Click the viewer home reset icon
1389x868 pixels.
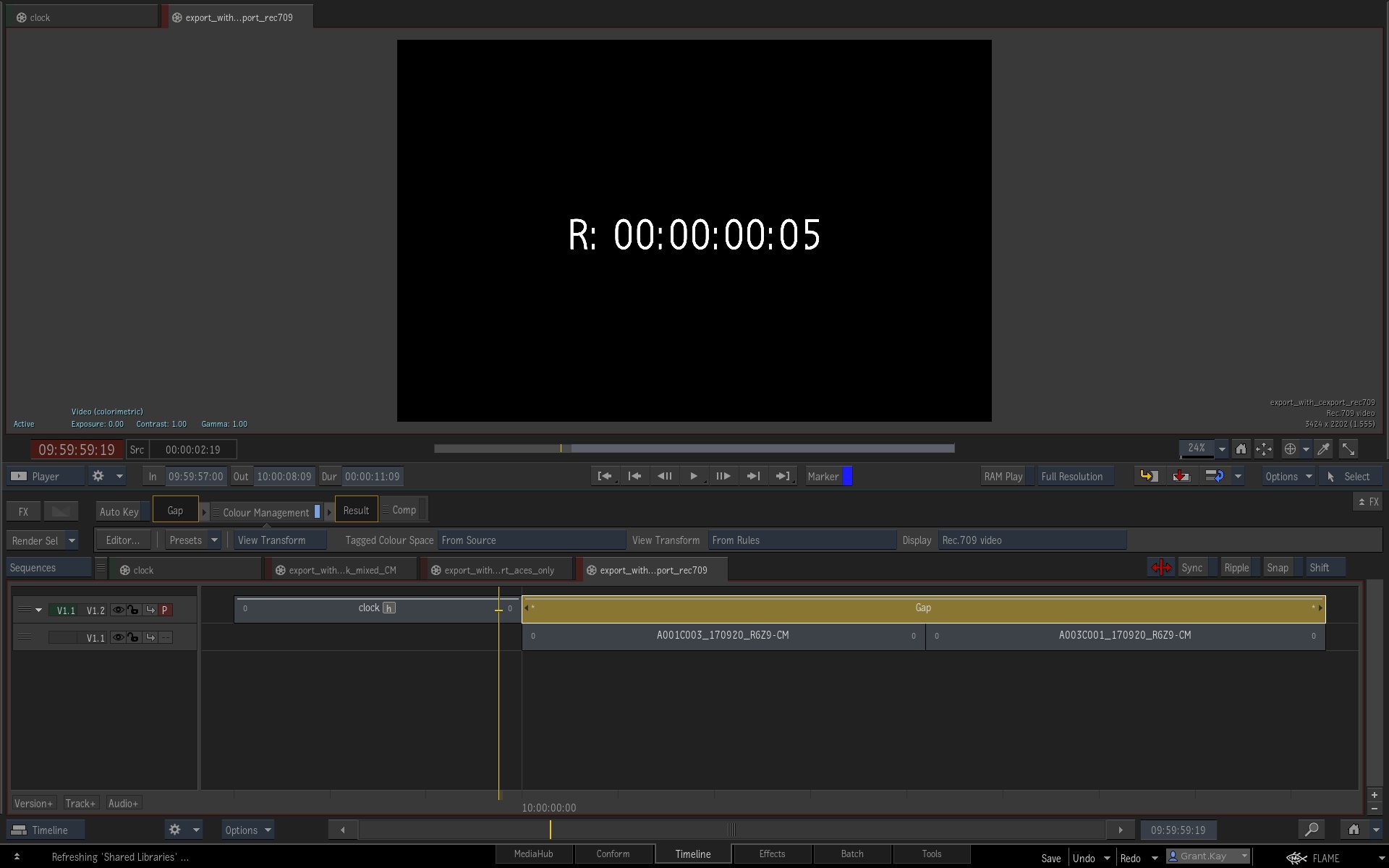tap(1241, 449)
